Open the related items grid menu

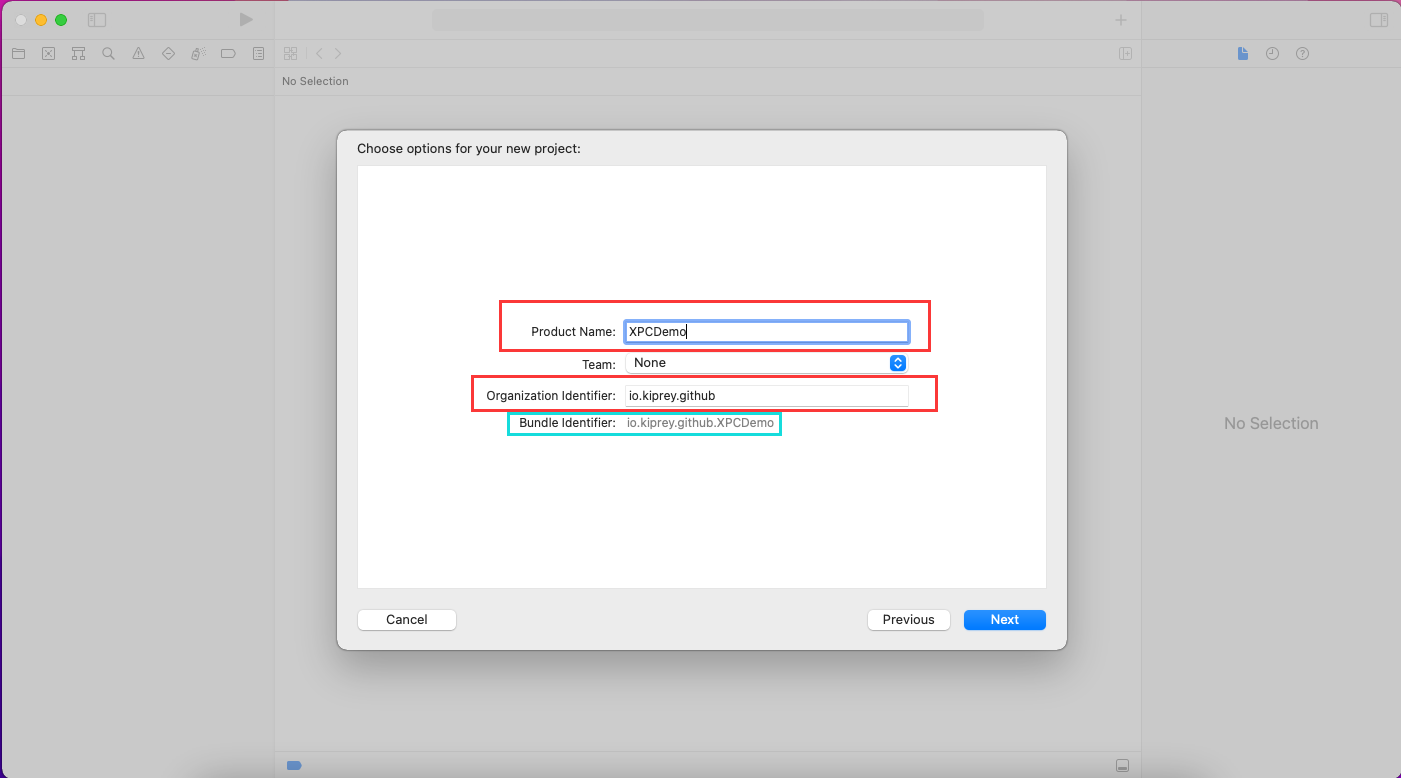(x=290, y=54)
